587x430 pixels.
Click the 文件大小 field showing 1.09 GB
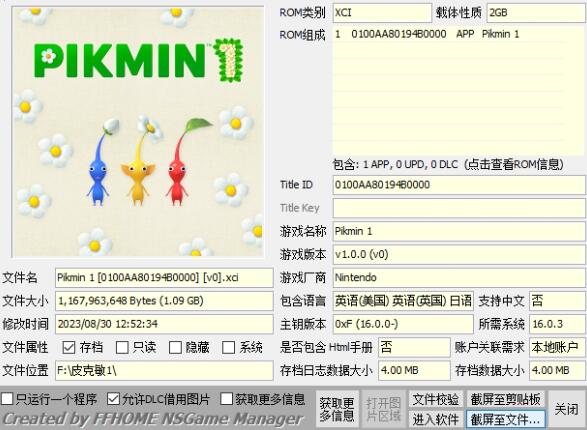click(x=164, y=301)
